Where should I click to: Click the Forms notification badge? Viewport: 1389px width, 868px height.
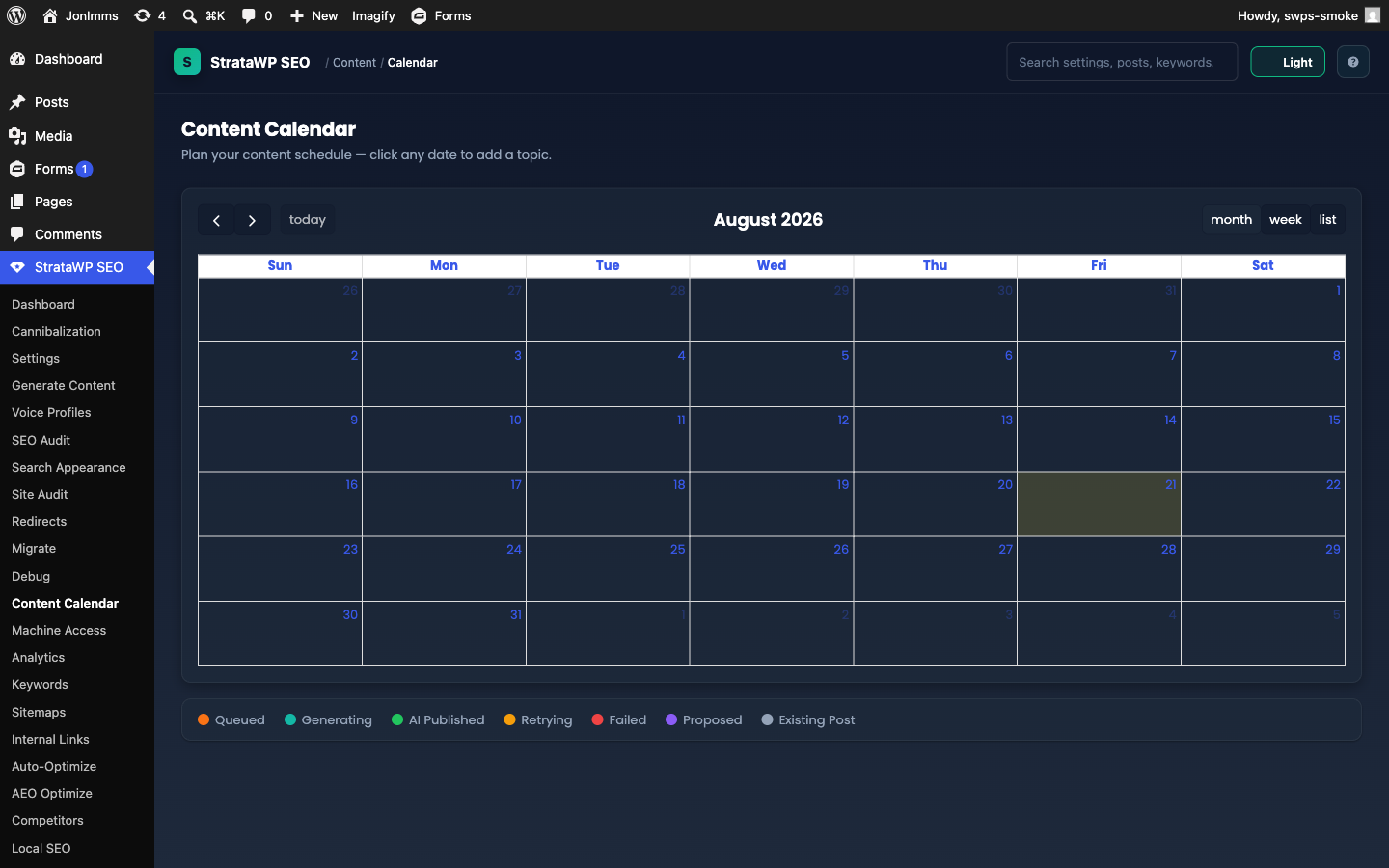(85, 169)
